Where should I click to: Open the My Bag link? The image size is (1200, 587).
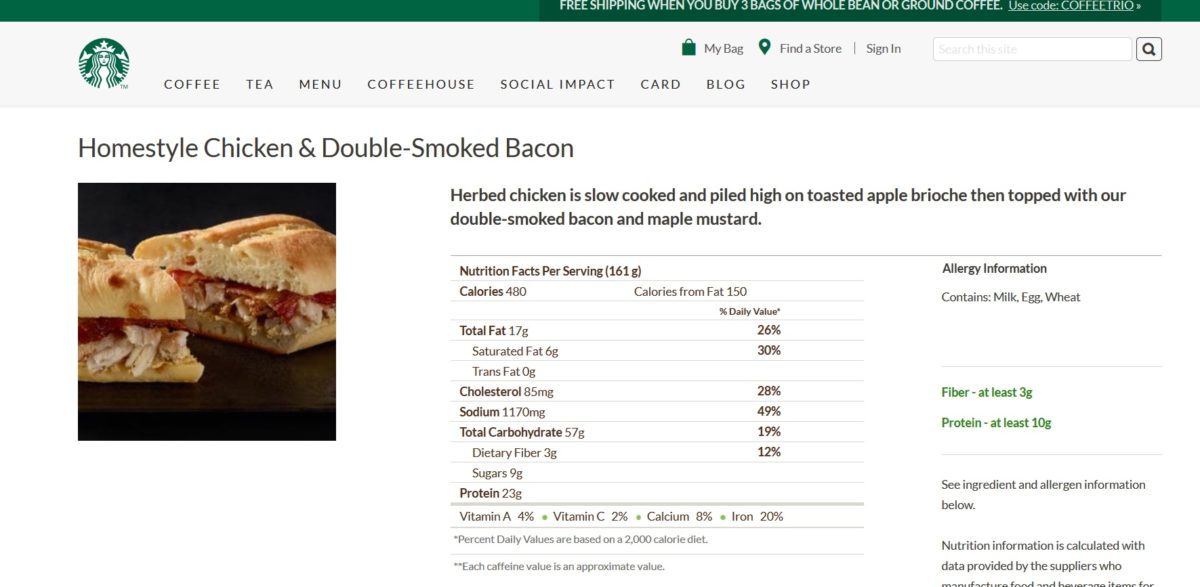724,48
